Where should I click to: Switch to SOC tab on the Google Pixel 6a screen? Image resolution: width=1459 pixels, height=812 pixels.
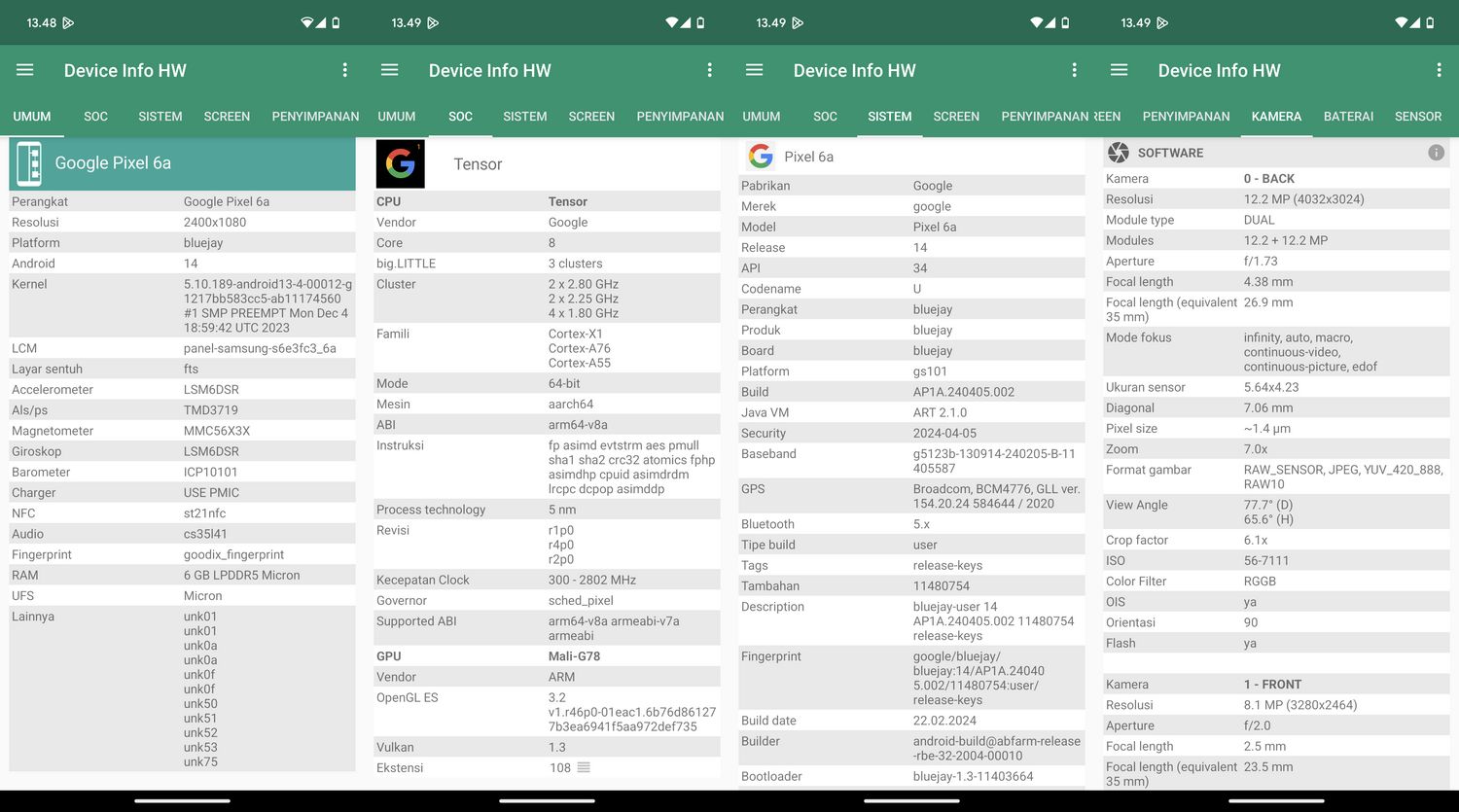coord(95,116)
